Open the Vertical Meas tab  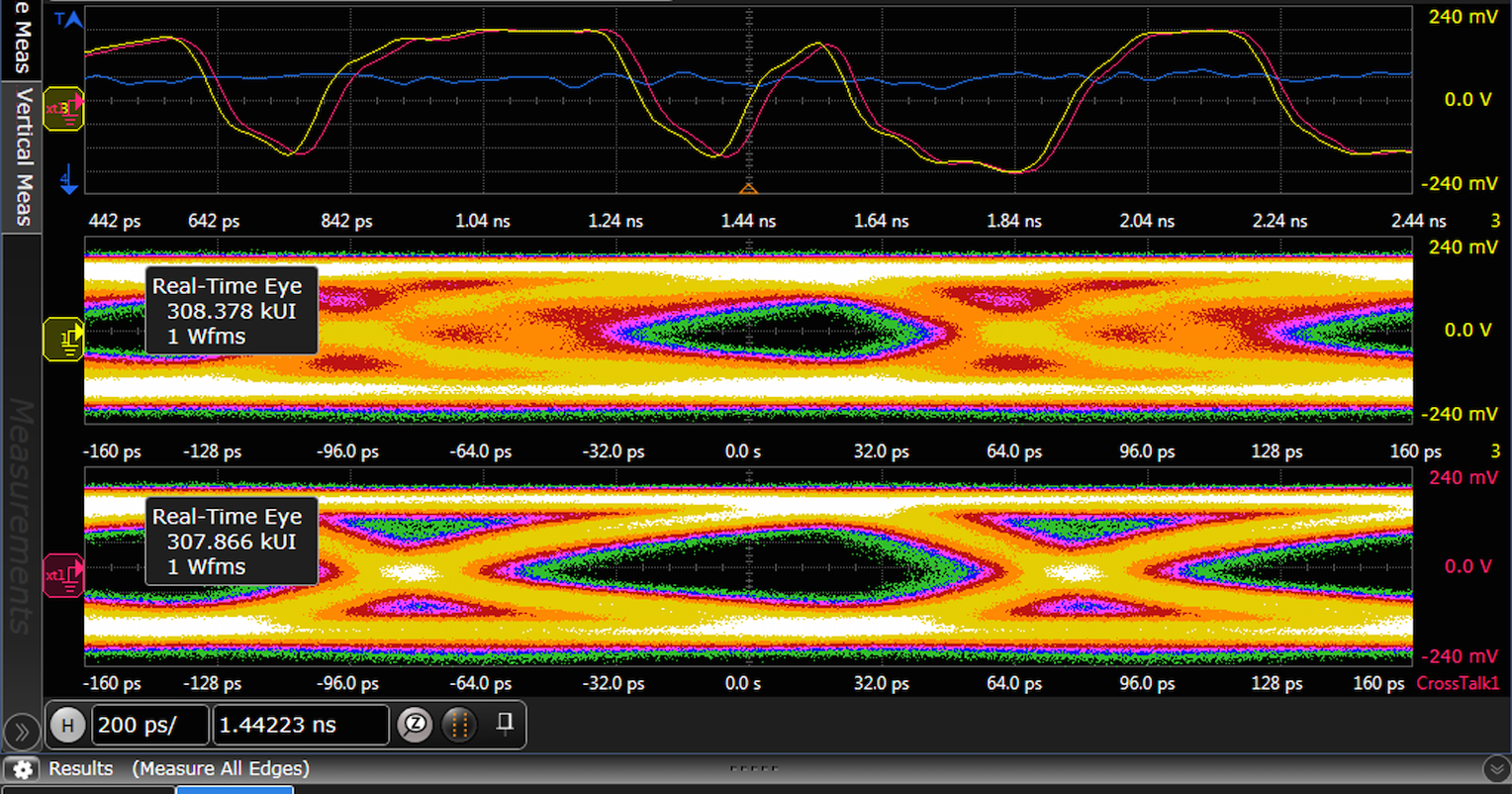[22, 155]
